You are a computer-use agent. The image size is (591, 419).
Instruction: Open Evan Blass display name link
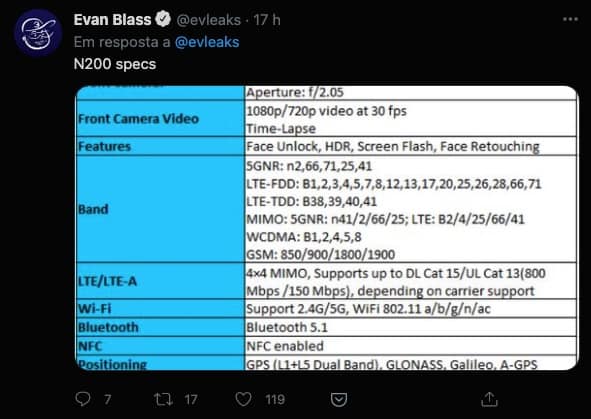(112, 20)
